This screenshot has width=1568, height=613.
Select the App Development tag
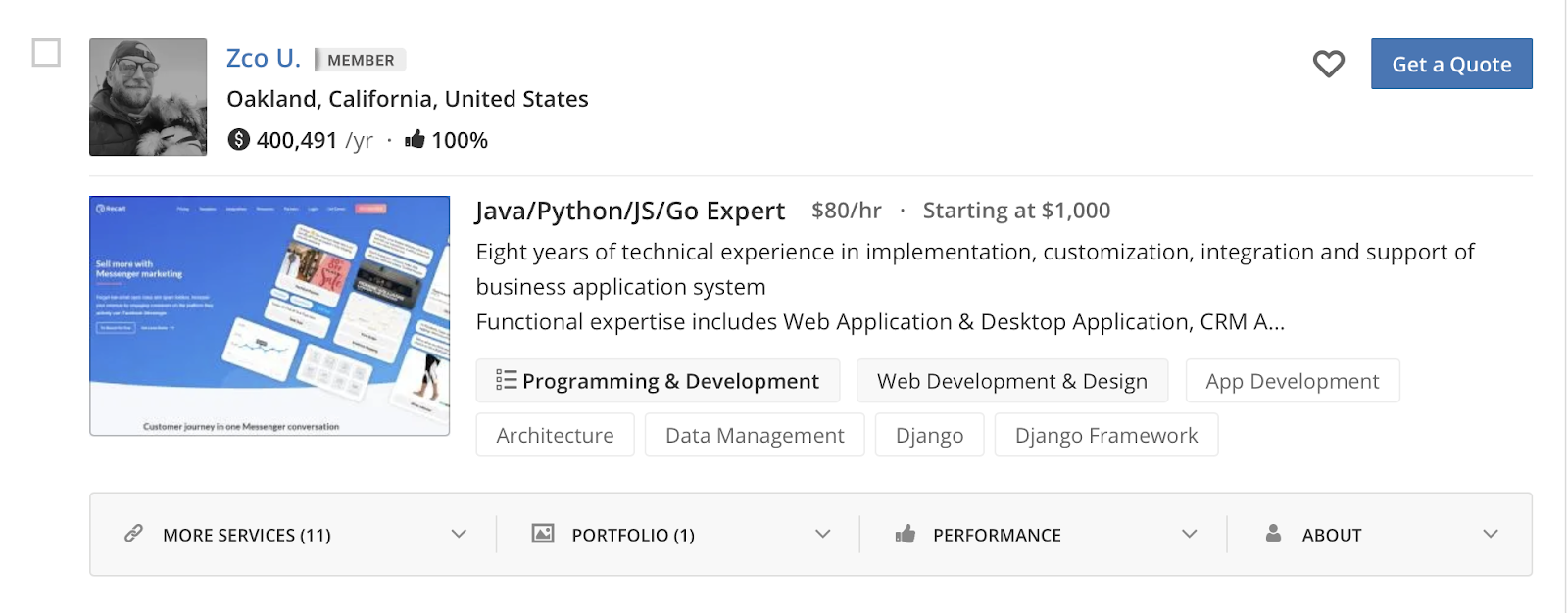[x=1292, y=381]
